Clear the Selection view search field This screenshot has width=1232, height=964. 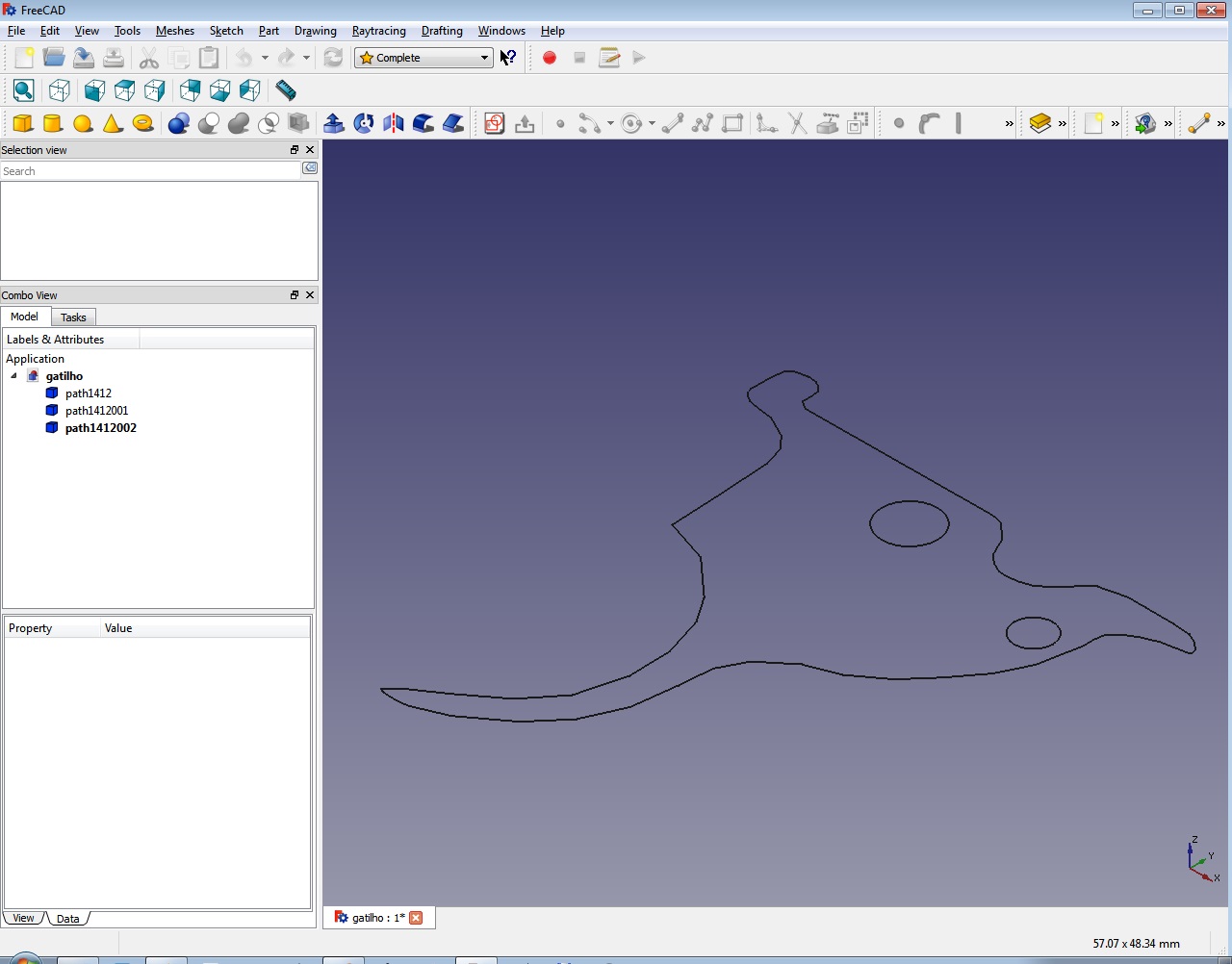[x=310, y=168]
